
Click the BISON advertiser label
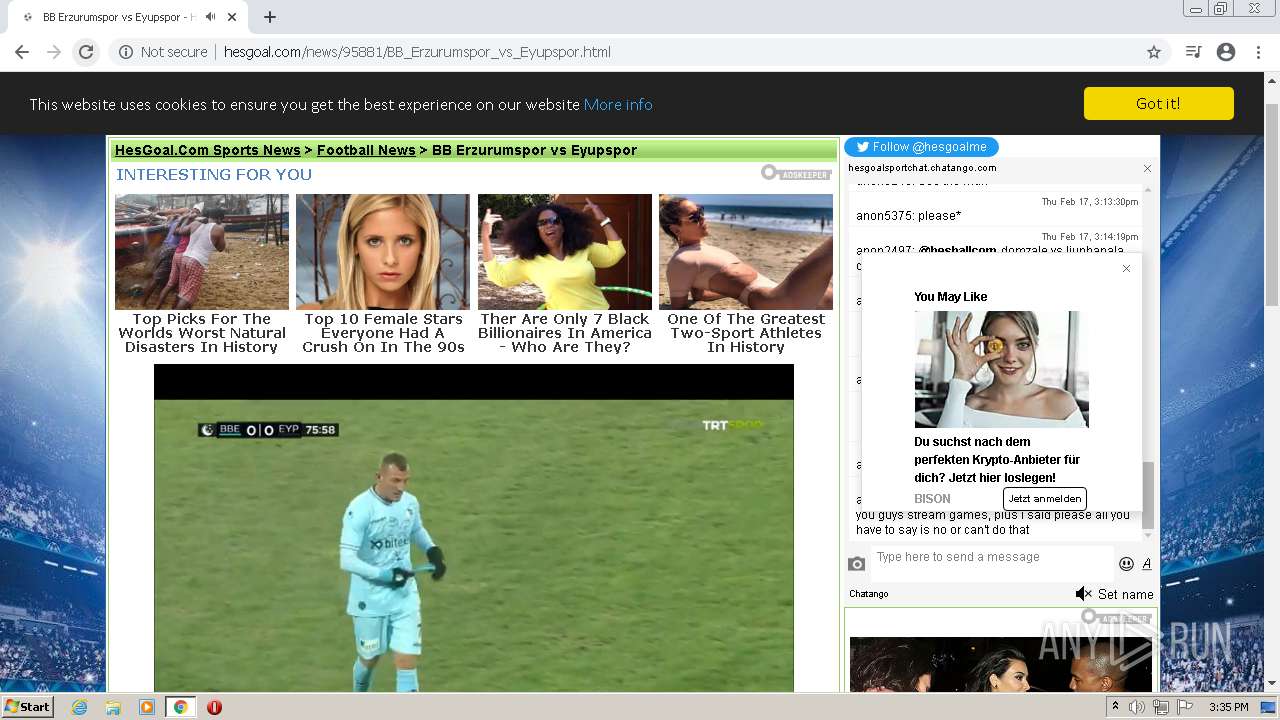pyautogui.click(x=932, y=498)
